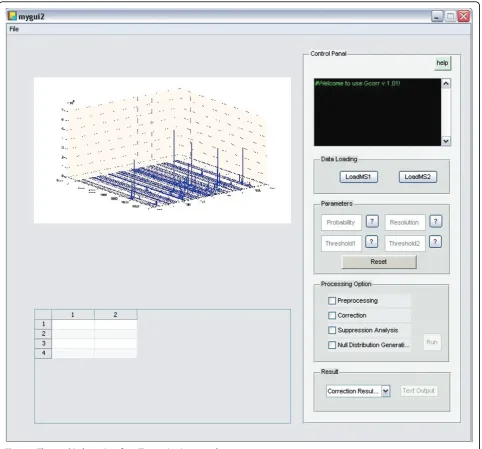Select table row header 3
Screen dimensions: 482x449
[43, 343]
